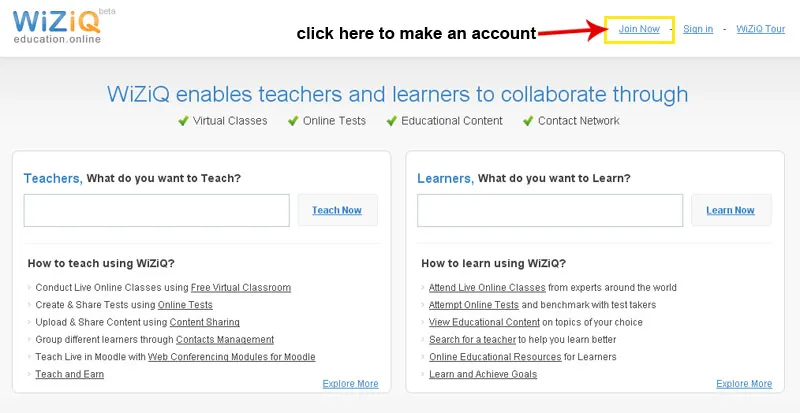
Task: Click the Join Now link
Action: tap(639, 29)
